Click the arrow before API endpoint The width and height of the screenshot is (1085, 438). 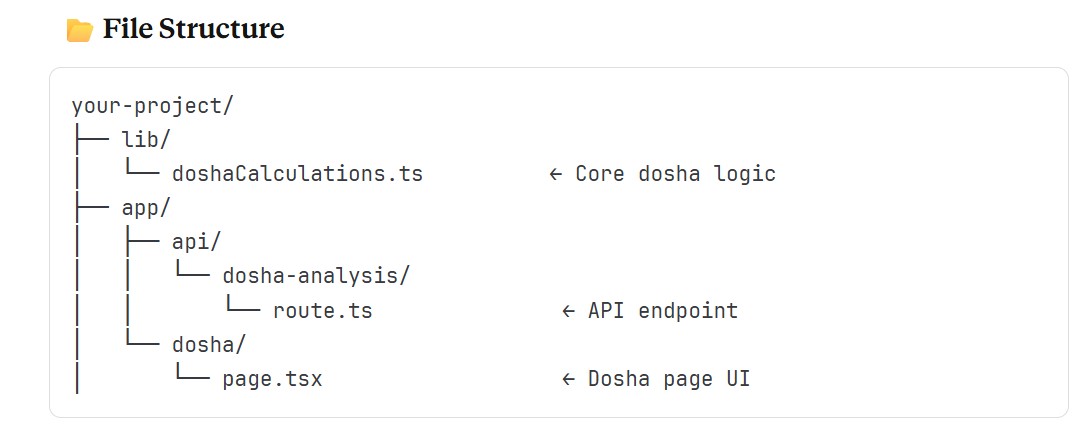coord(569,311)
